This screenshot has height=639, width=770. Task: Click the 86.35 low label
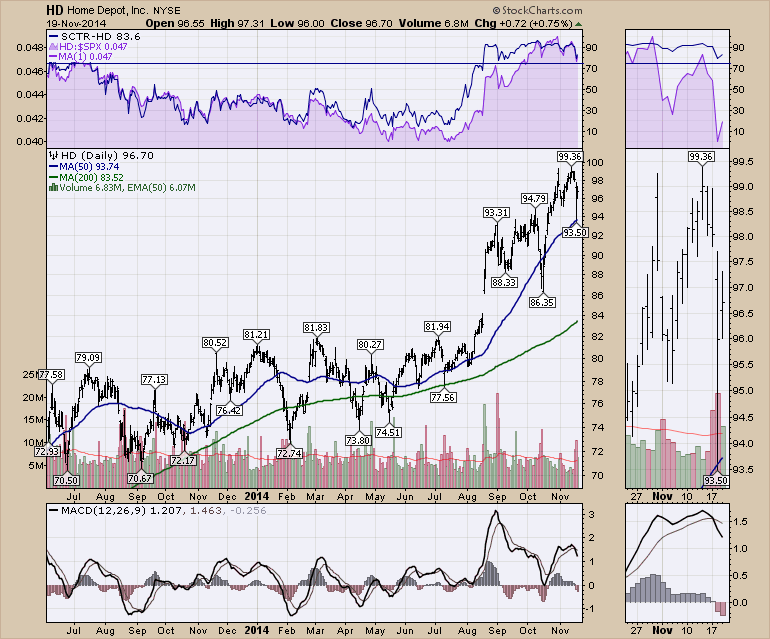click(542, 303)
